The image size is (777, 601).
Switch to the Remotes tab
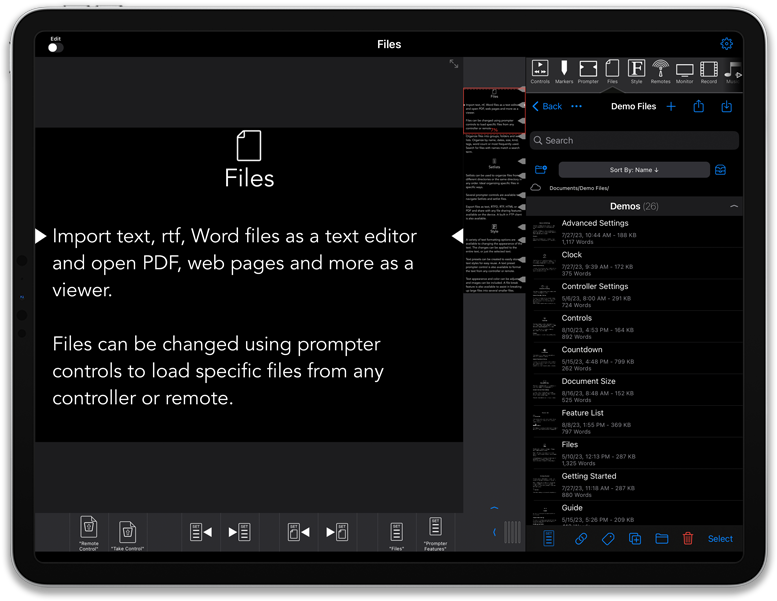(660, 71)
